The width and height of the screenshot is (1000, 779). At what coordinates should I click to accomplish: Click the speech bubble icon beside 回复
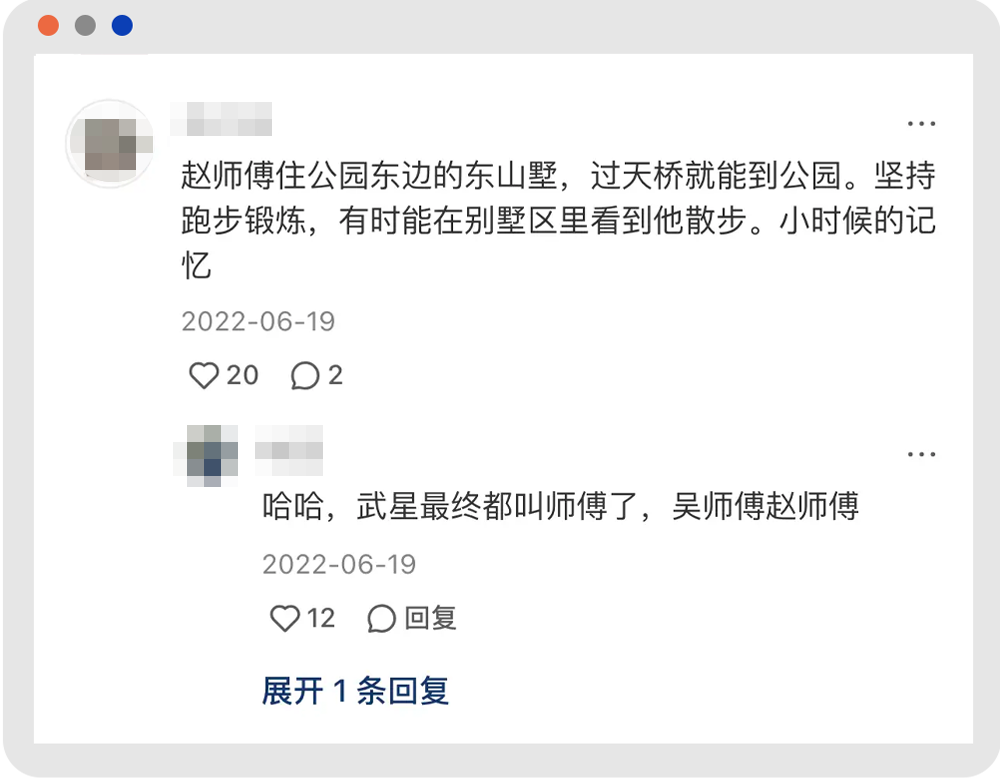pos(381,619)
